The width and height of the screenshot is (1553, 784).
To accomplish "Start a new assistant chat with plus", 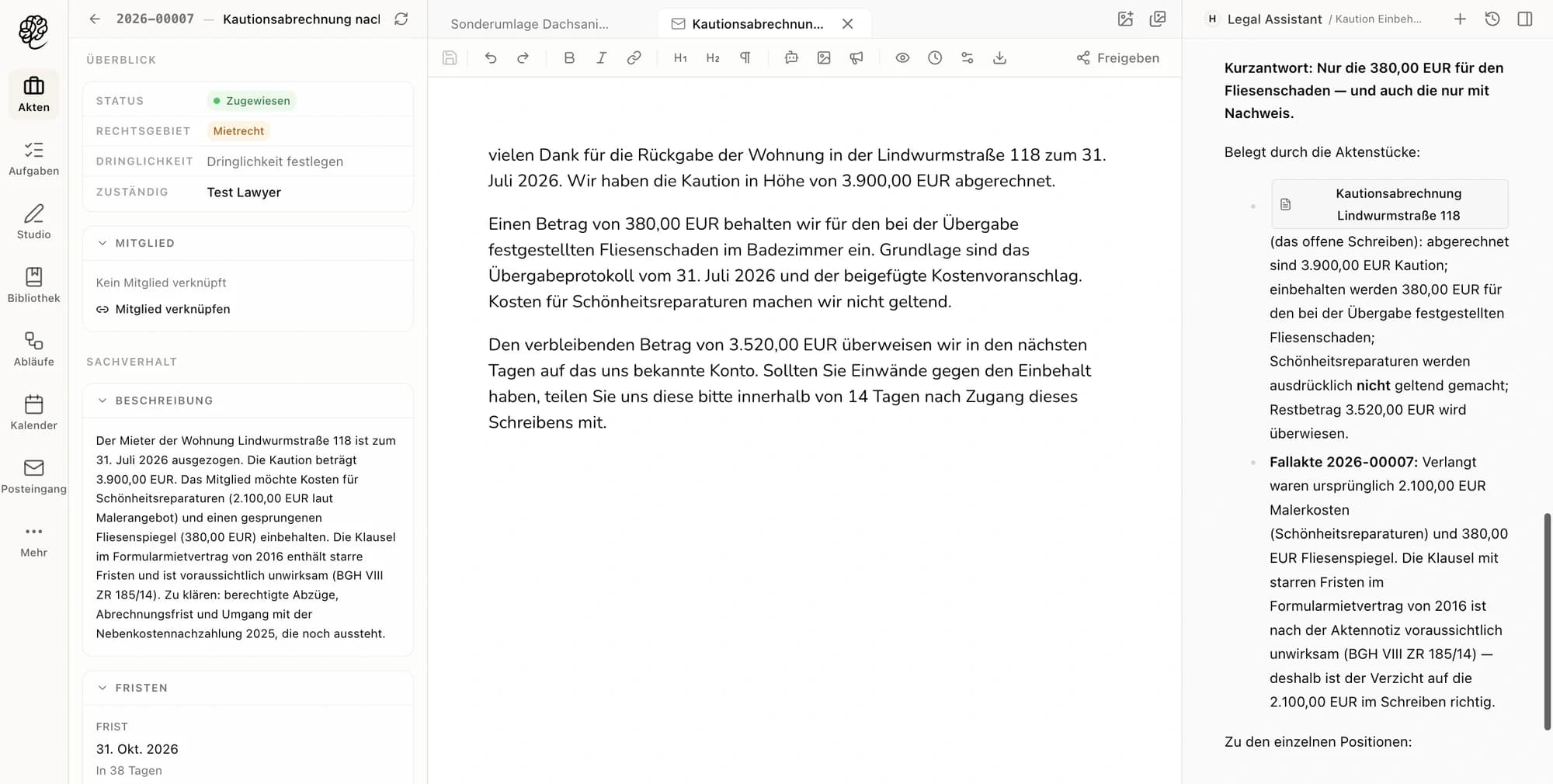I will click(1460, 19).
